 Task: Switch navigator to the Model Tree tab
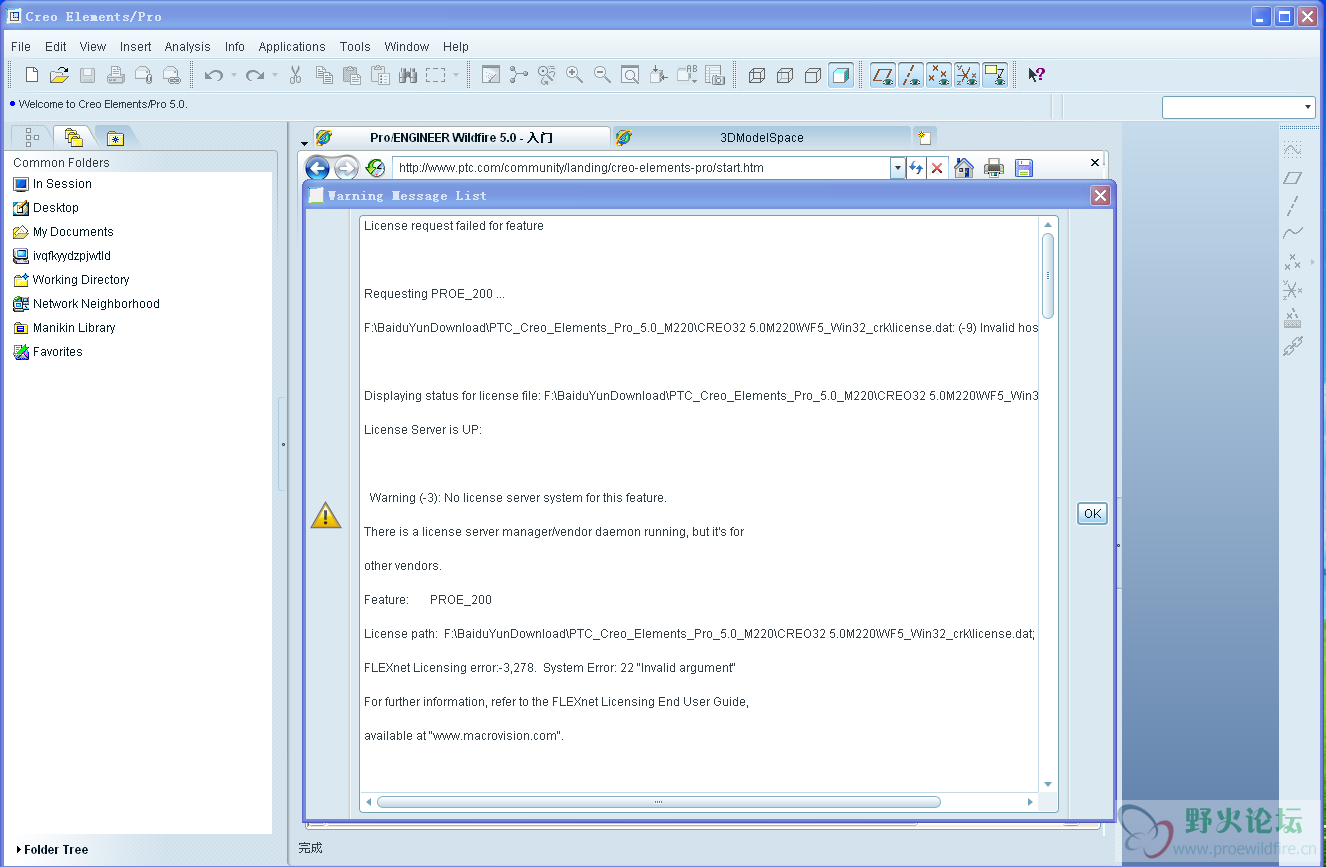(x=32, y=137)
